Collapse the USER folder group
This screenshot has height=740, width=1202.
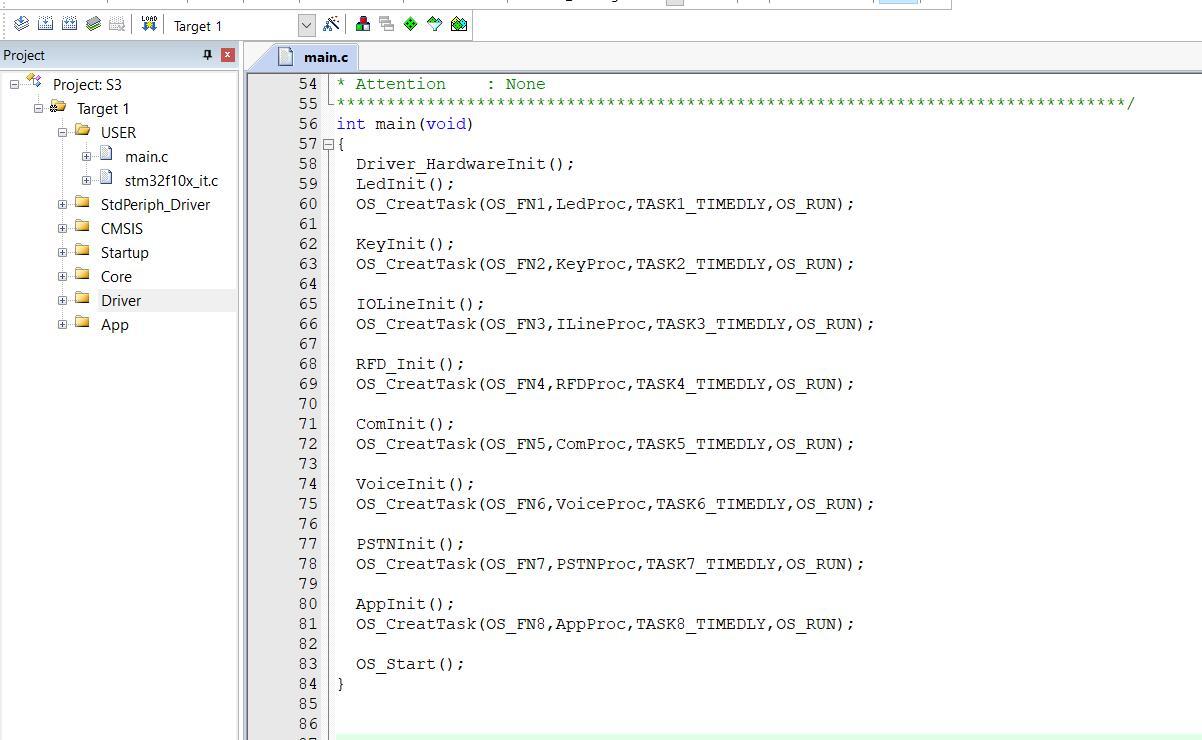pyautogui.click(x=62, y=132)
